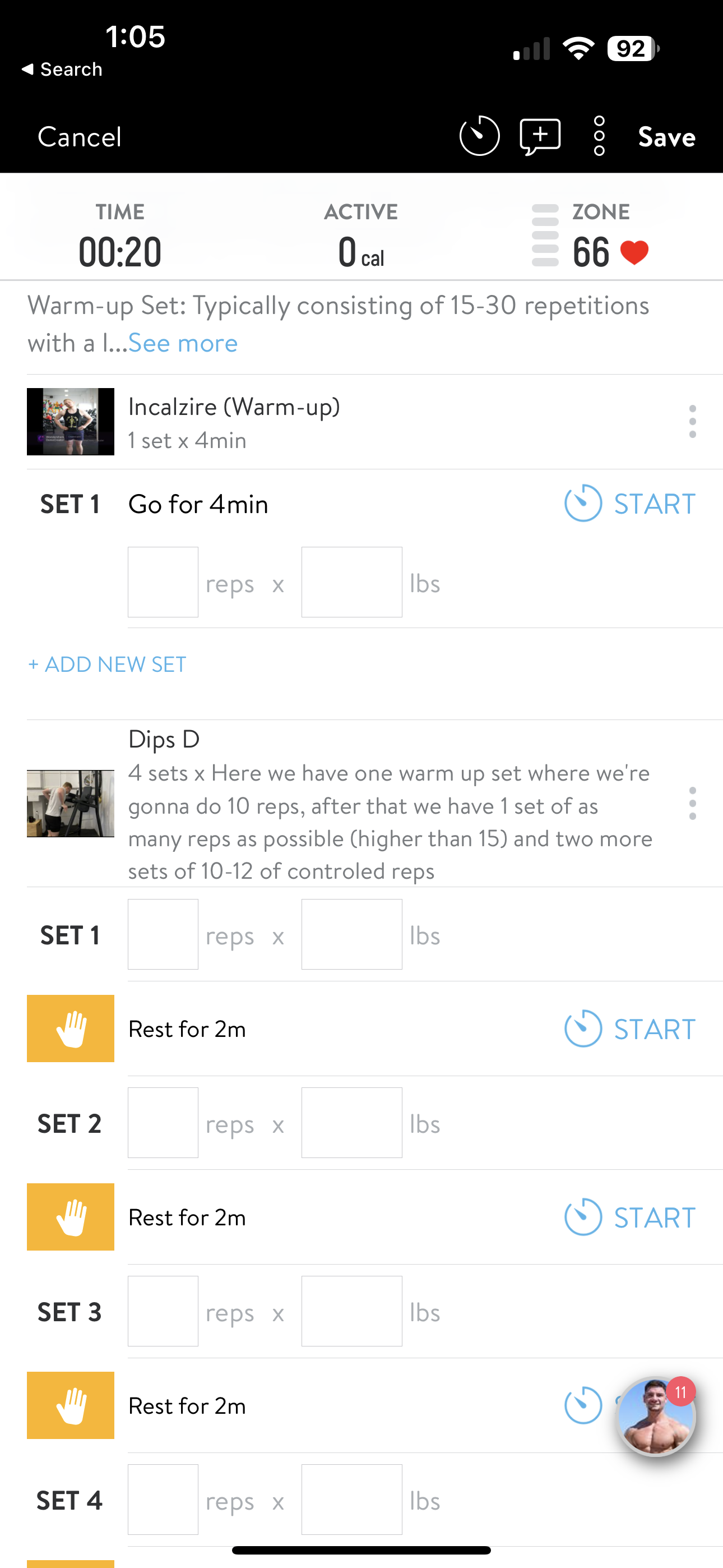Tap the heart rate zone indicator
The width and height of the screenshot is (723, 1568).
pos(590,237)
